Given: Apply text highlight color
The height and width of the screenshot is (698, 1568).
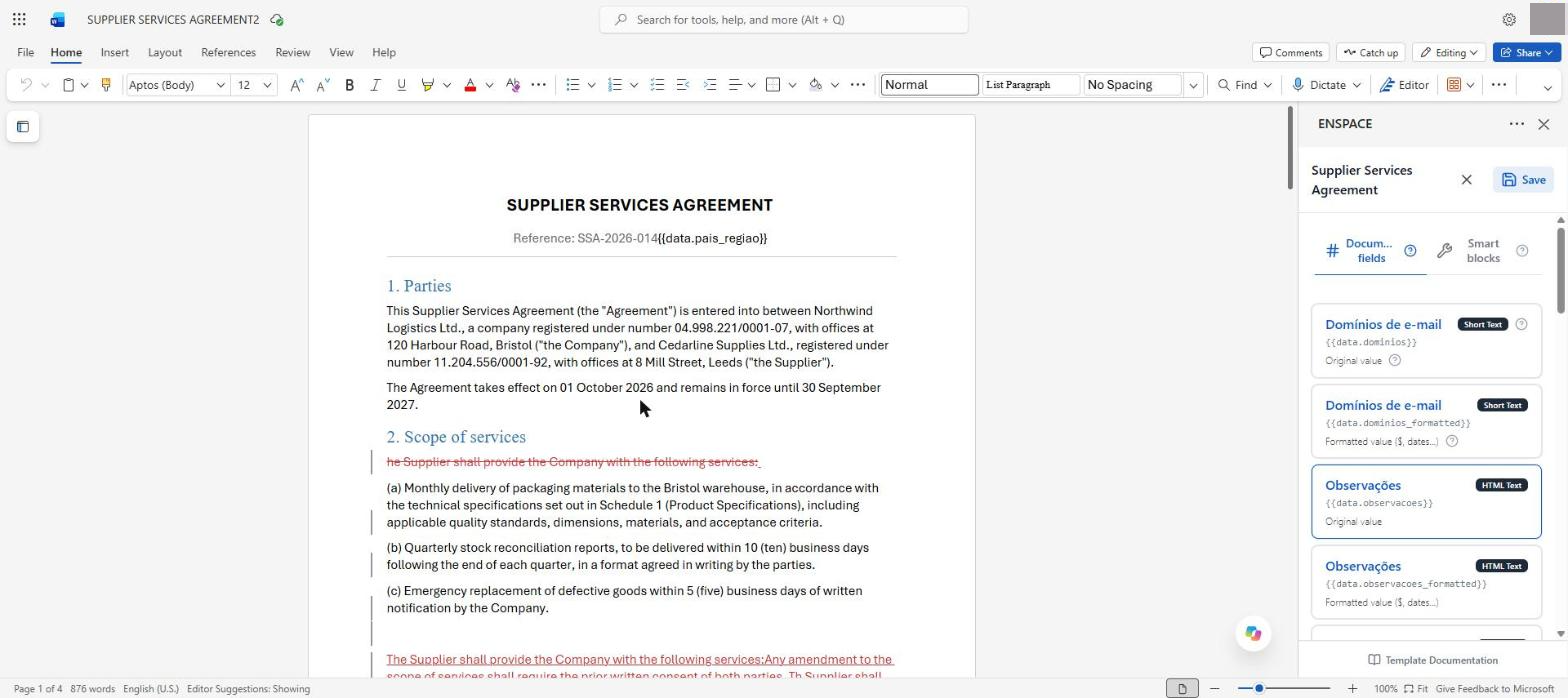Looking at the screenshot, I should (428, 85).
